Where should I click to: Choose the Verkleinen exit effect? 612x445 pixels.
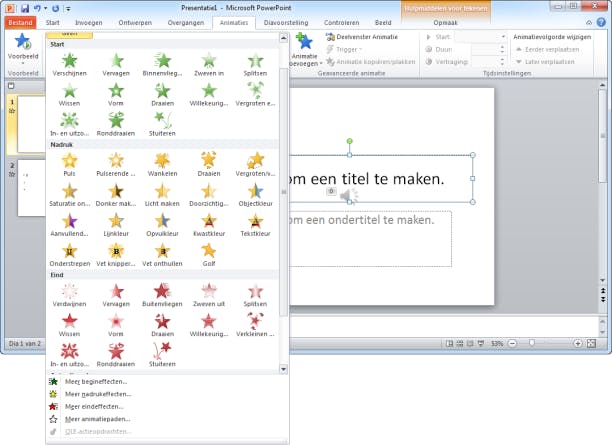click(x=255, y=326)
